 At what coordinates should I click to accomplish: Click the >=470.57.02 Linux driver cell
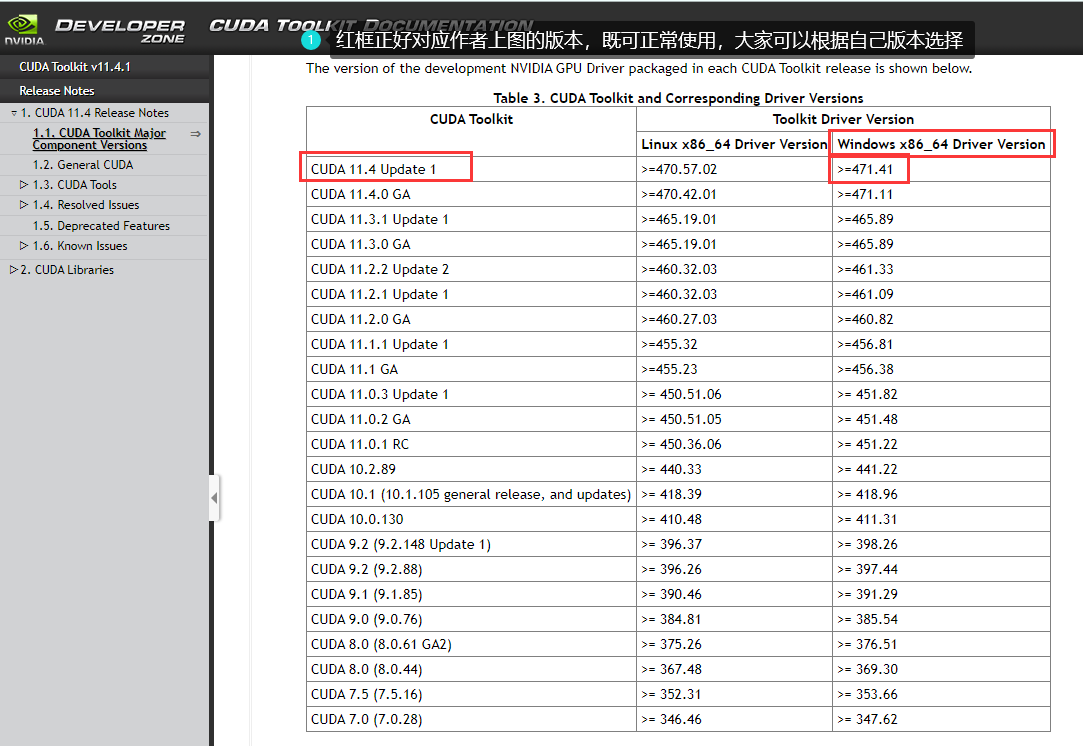734,169
